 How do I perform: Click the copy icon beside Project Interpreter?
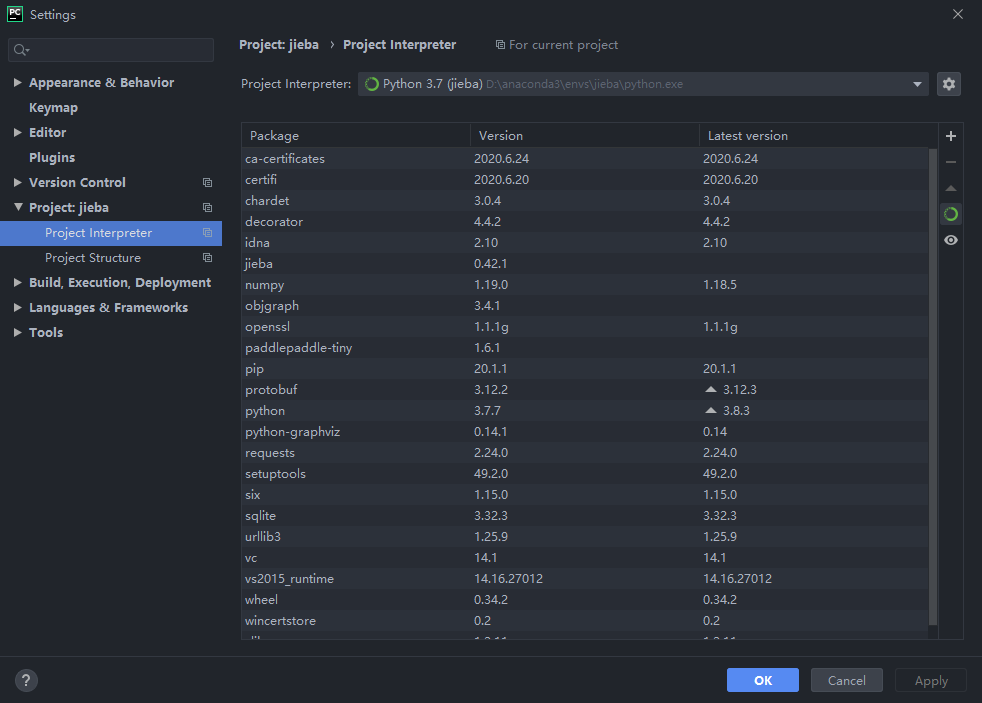[x=207, y=233]
